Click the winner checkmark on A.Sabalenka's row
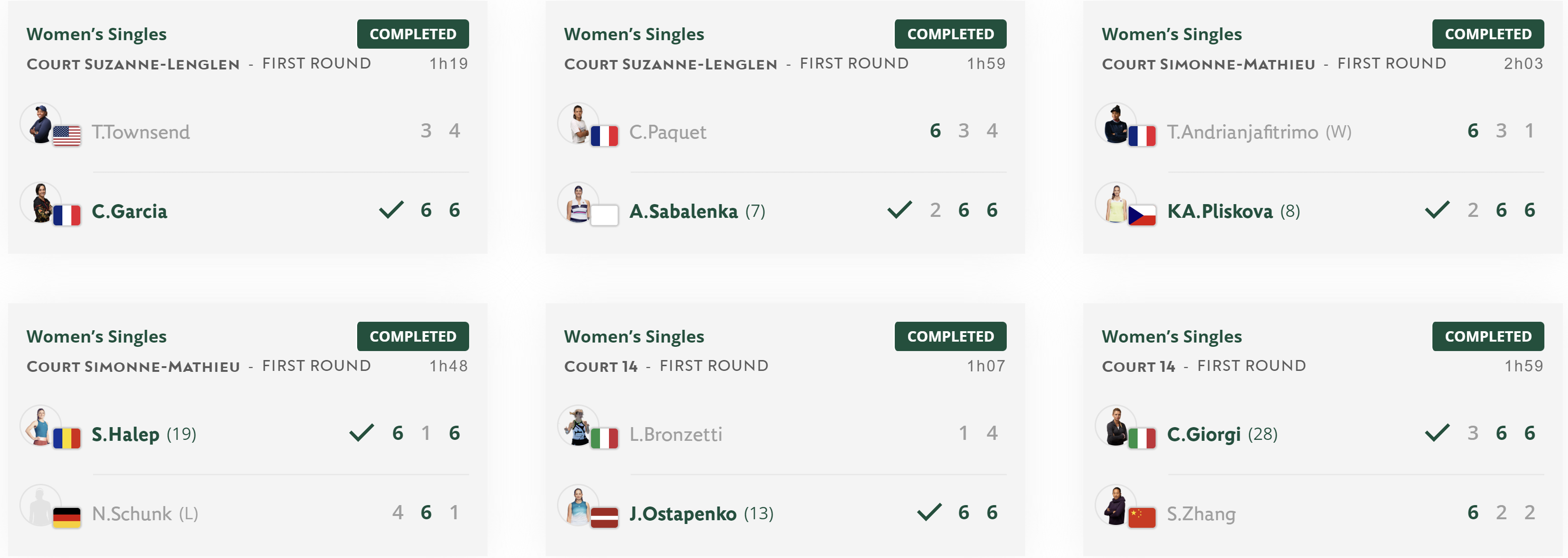Viewport: 1568px width, 558px height. point(900,209)
